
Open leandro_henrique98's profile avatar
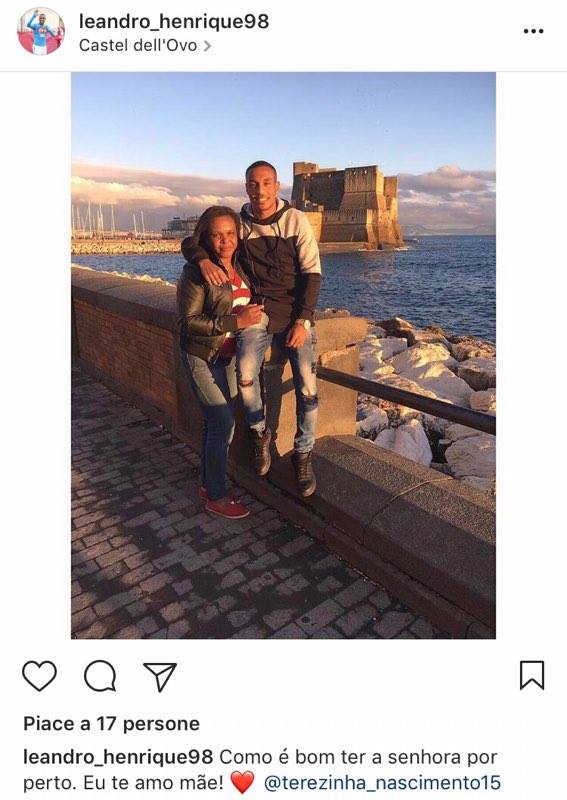click(x=41, y=31)
